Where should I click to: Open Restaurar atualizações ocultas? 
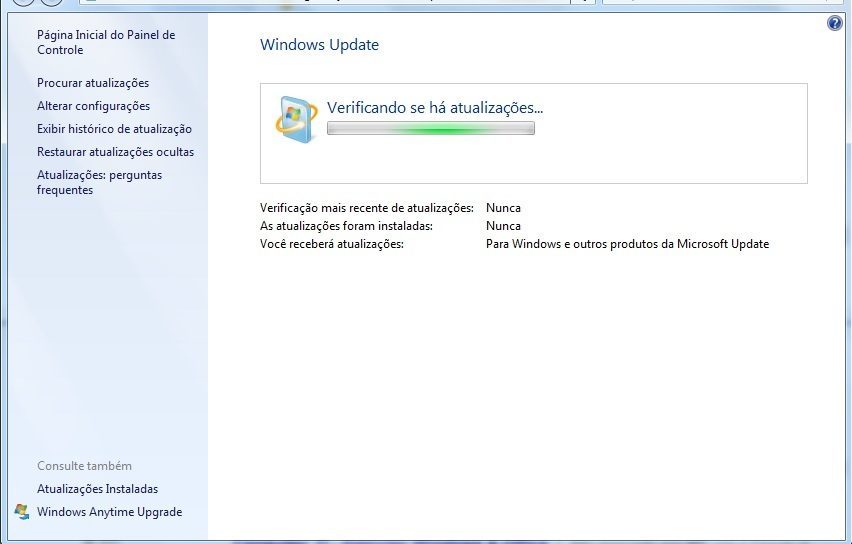point(115,152)
